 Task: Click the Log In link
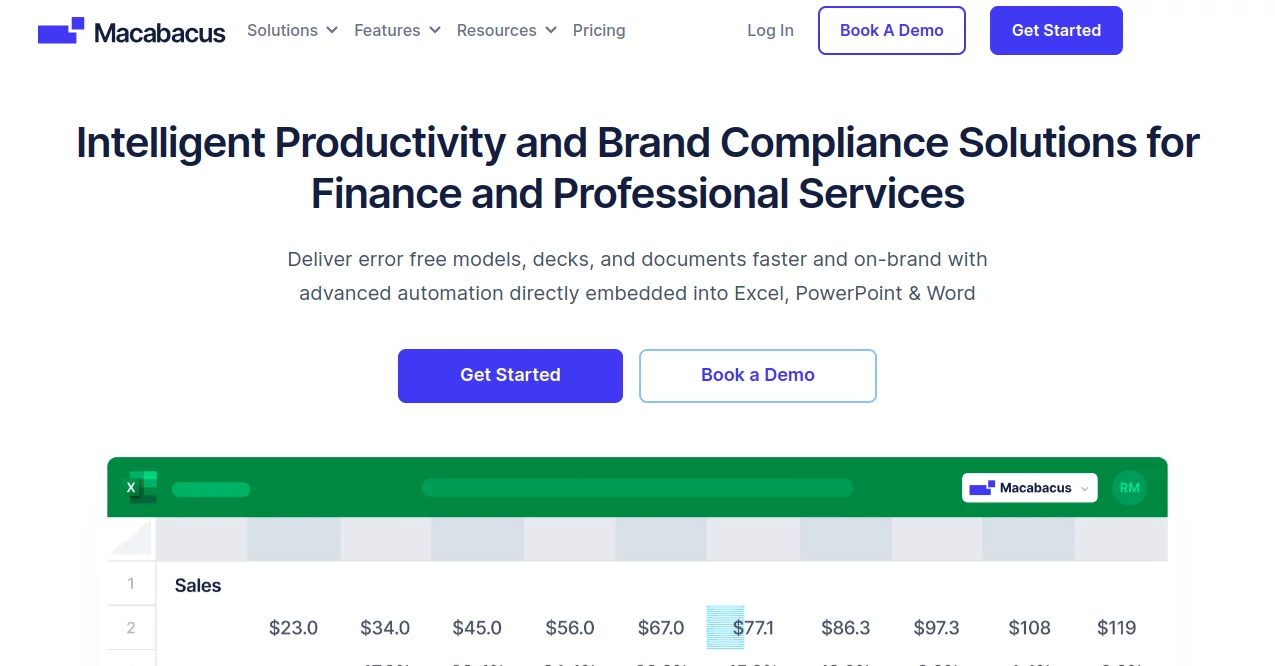pyautogui.click(x=769, y=30)
